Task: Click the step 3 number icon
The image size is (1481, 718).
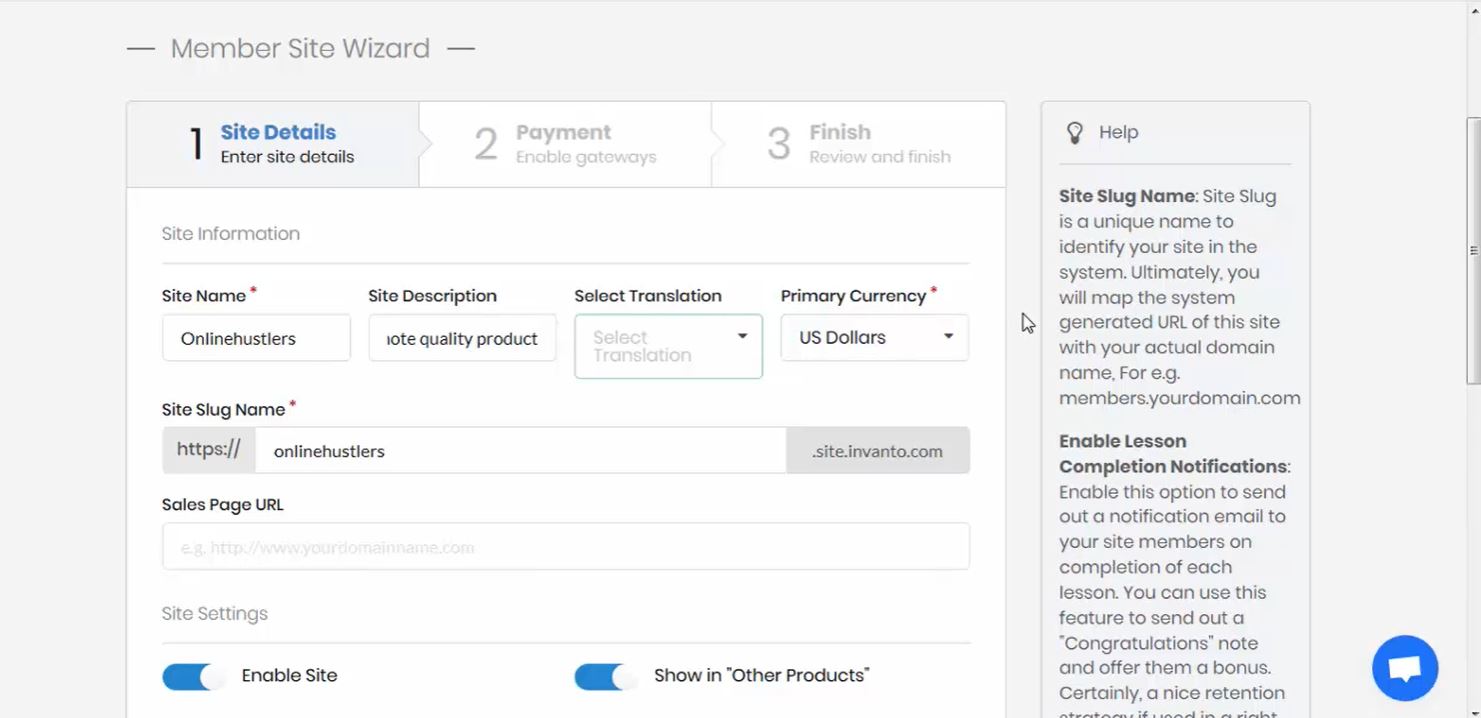Action: [779, 144]
